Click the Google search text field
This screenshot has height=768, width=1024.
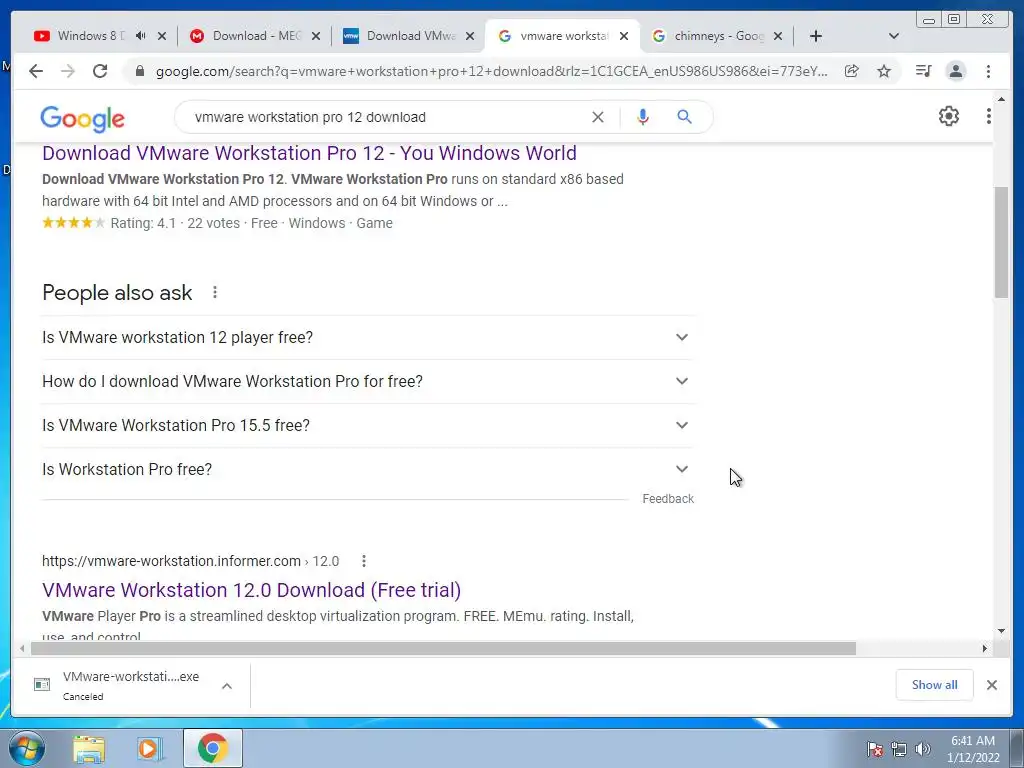(385, 117)
